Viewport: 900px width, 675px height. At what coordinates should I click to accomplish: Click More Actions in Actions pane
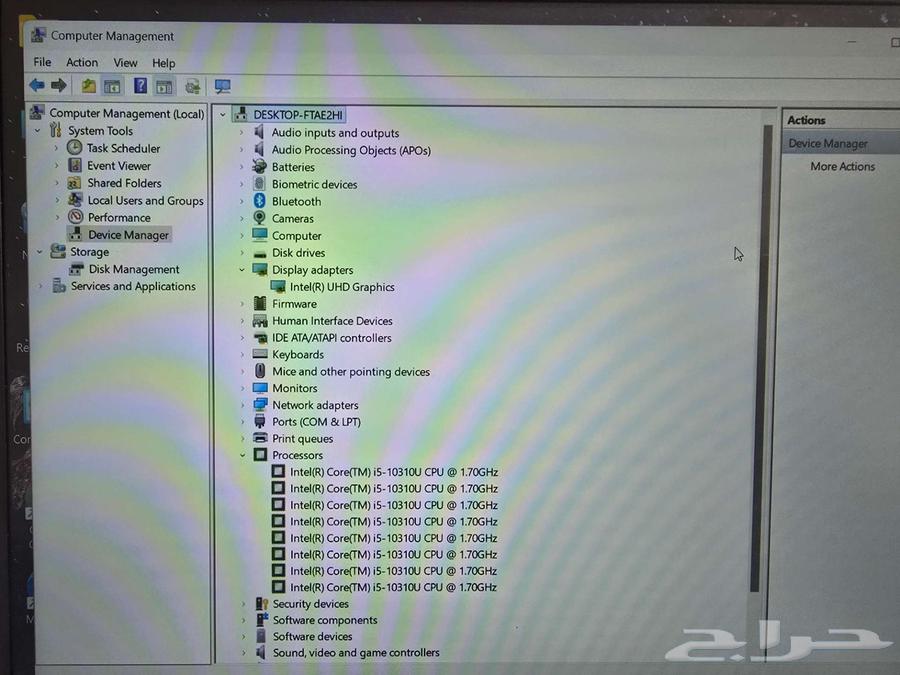pos(842,167)
